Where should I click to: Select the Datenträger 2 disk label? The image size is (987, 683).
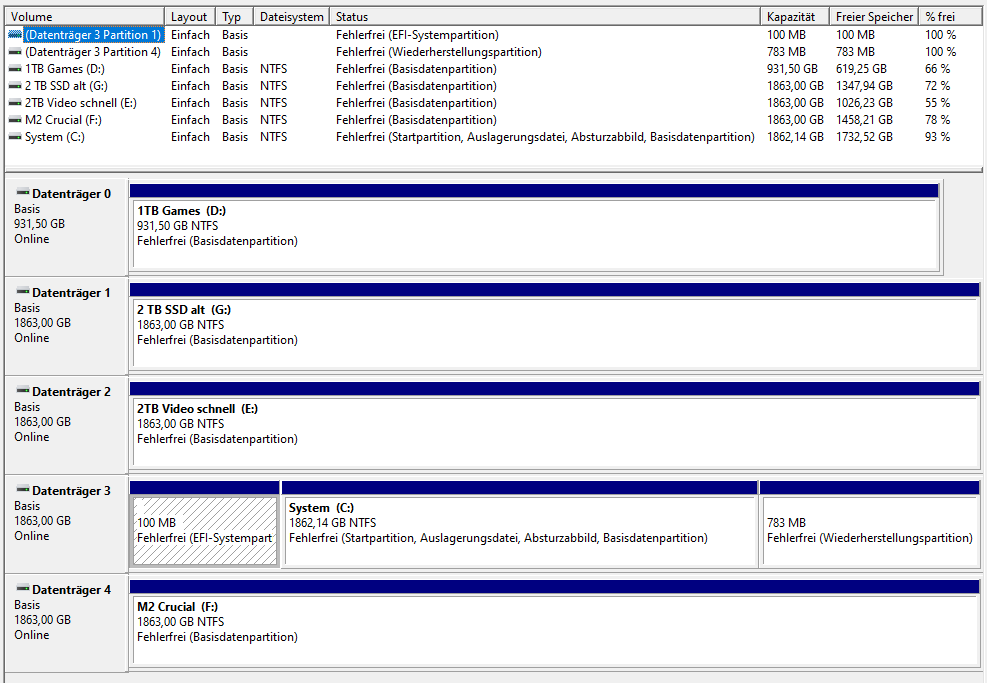click(71, 392)
